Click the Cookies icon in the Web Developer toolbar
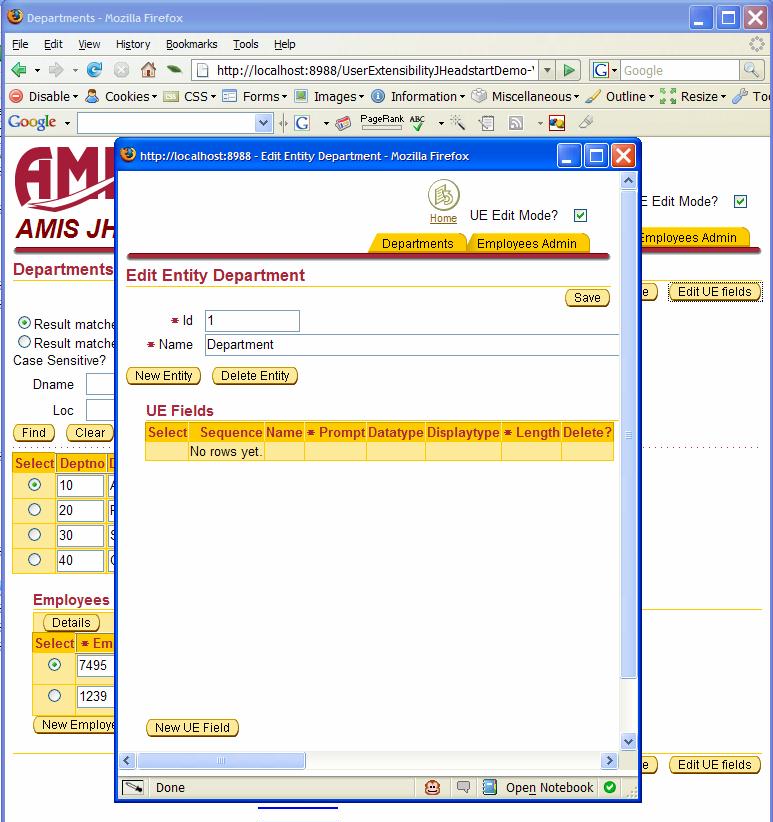Image resolution: width=773 pixels, height=822 pixels. (x=92, y=96)
